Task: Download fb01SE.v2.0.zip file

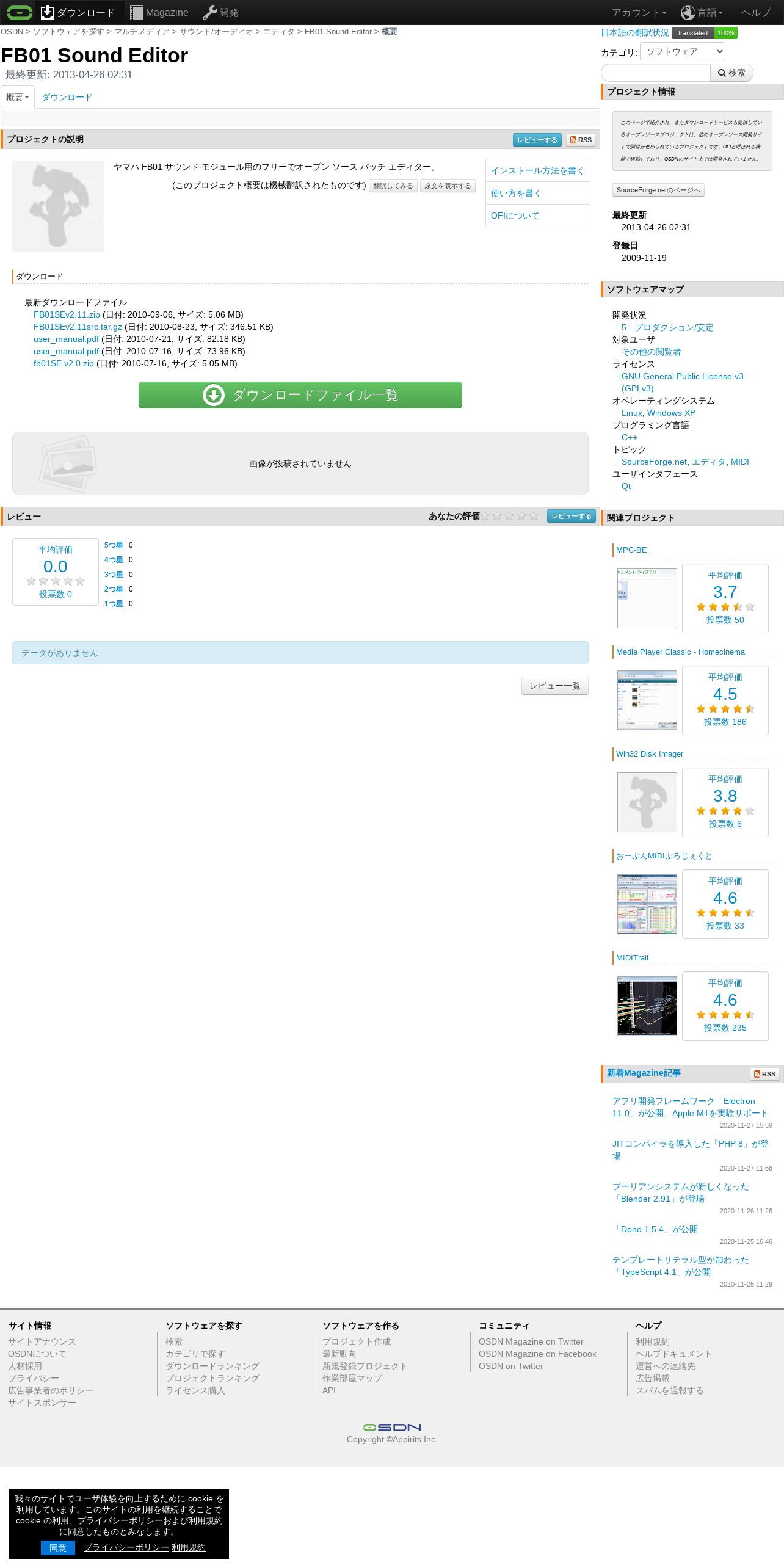Action: (64, 363)
